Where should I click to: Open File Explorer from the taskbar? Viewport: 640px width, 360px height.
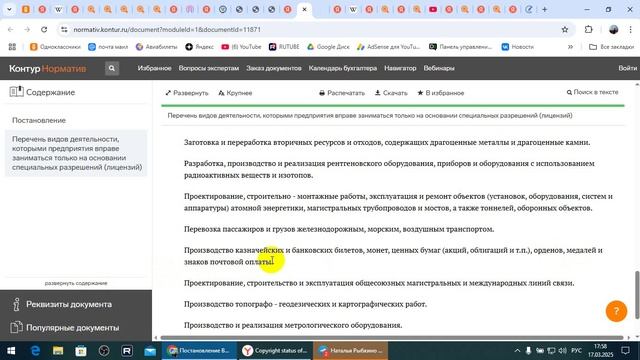[58, 351]
